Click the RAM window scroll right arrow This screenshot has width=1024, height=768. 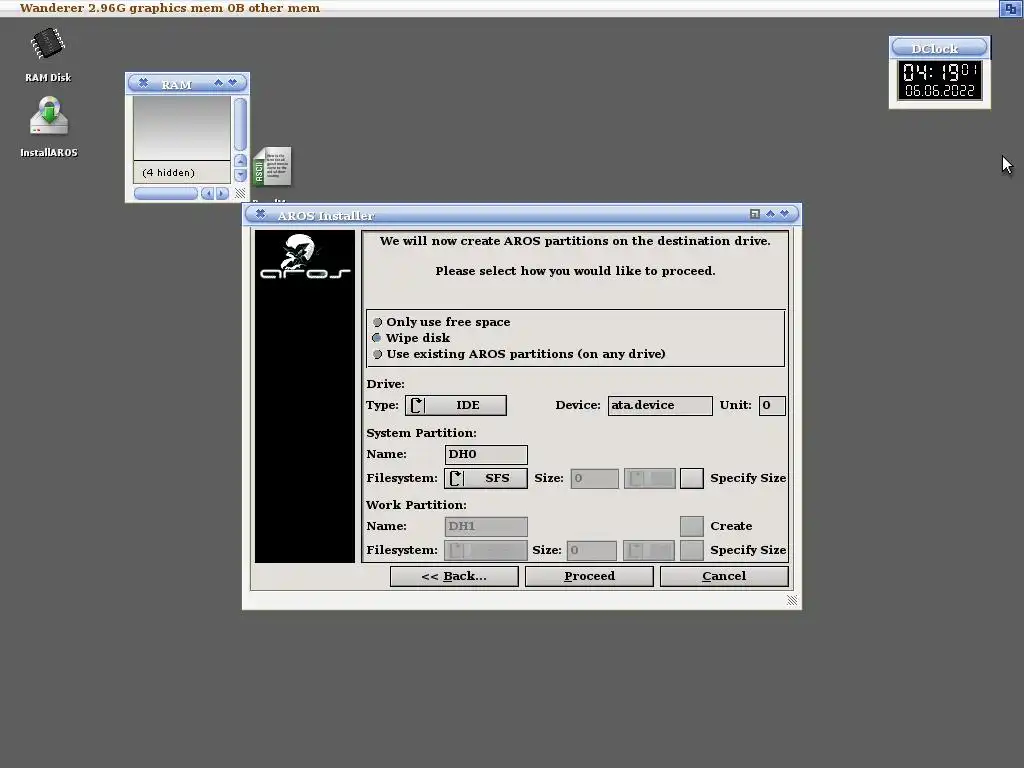[x=222, y=193]
